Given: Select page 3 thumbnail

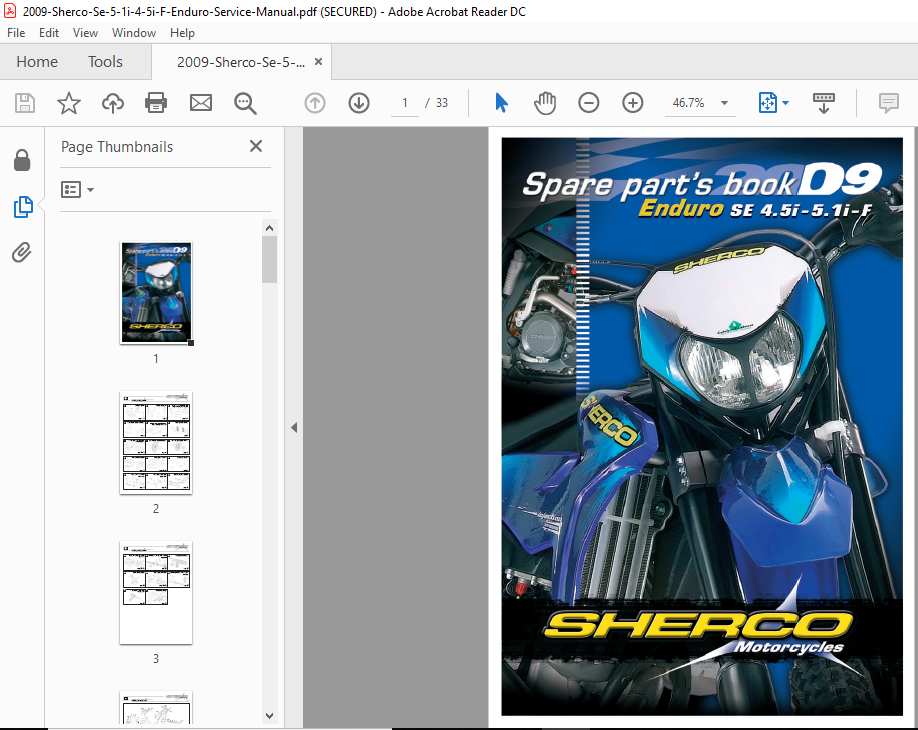Looking at the screenshot, I should (x=156, y=592).
